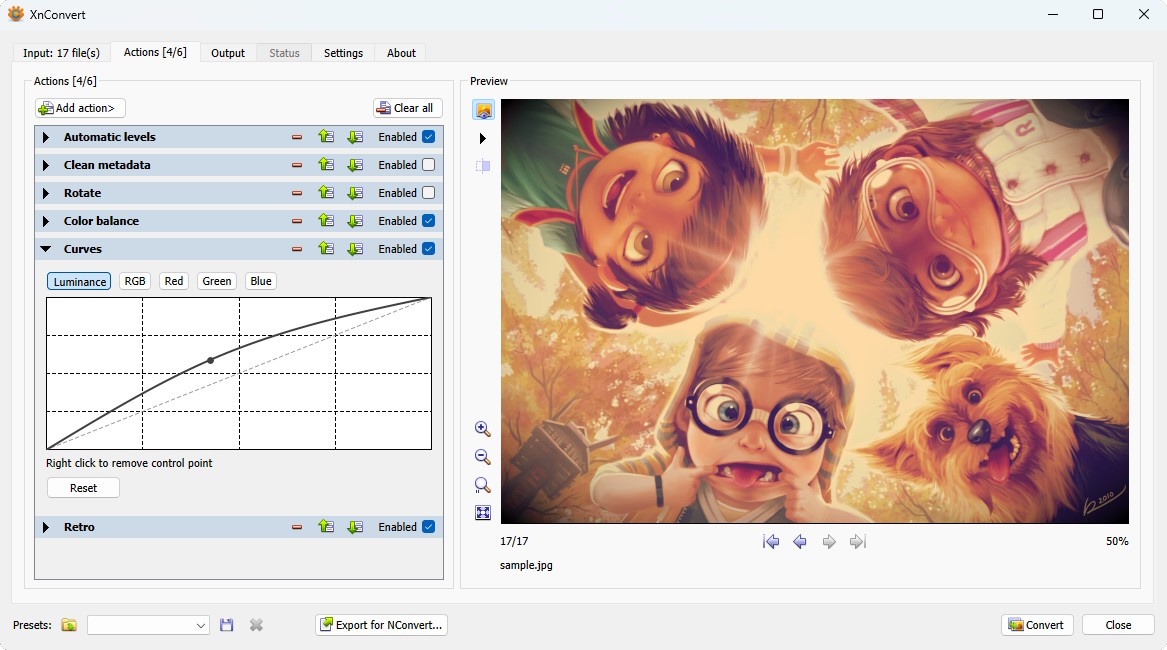Viewport: 1167px width, 650px height.
Task: Move Automatic levels action up
Action: (326, 136)
